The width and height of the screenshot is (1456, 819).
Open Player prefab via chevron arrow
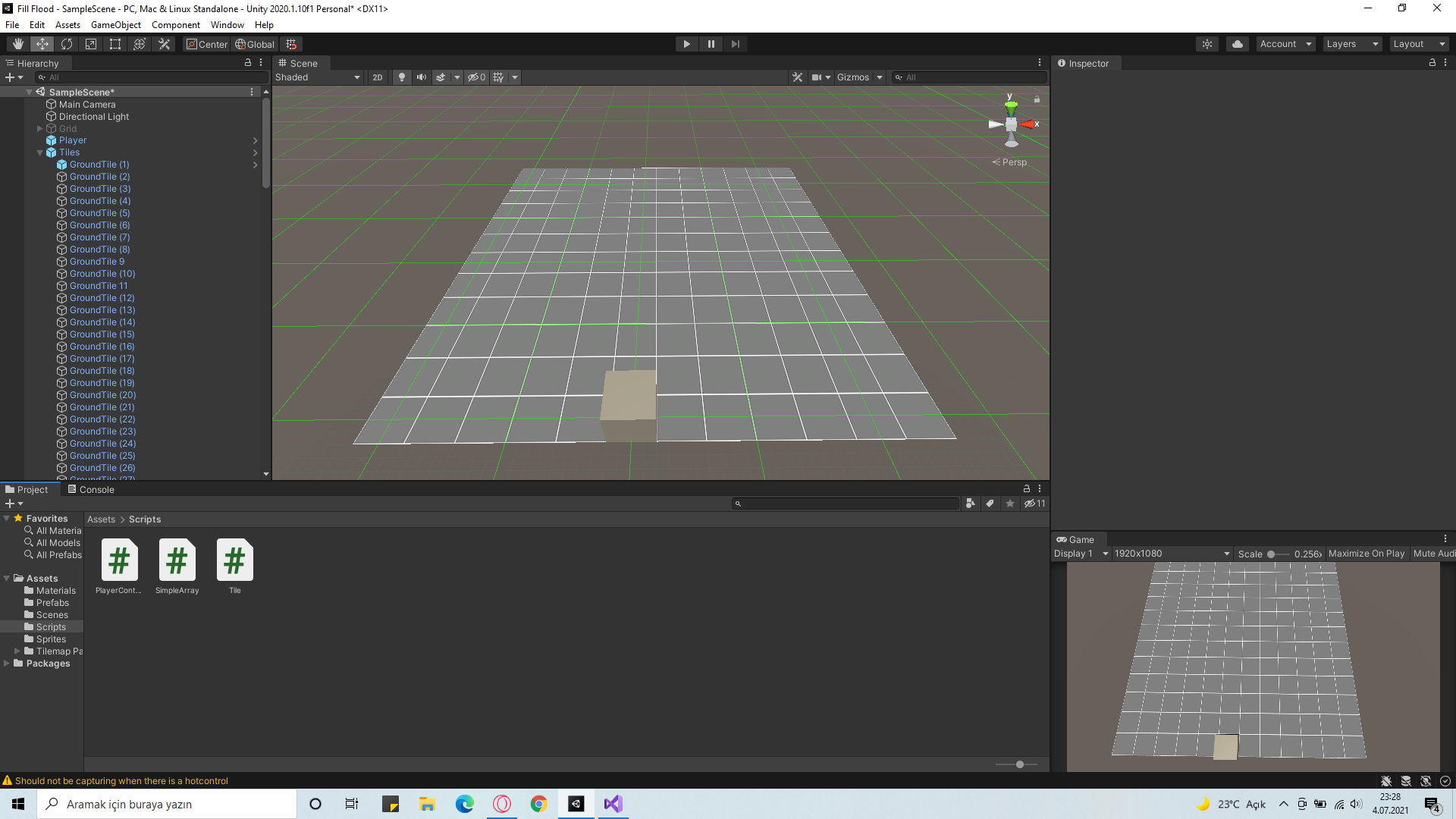(x=256, y=140)
